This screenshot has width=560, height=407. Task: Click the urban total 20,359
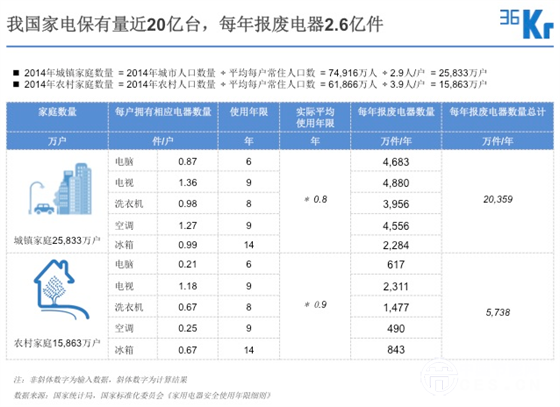click(498, 199)
